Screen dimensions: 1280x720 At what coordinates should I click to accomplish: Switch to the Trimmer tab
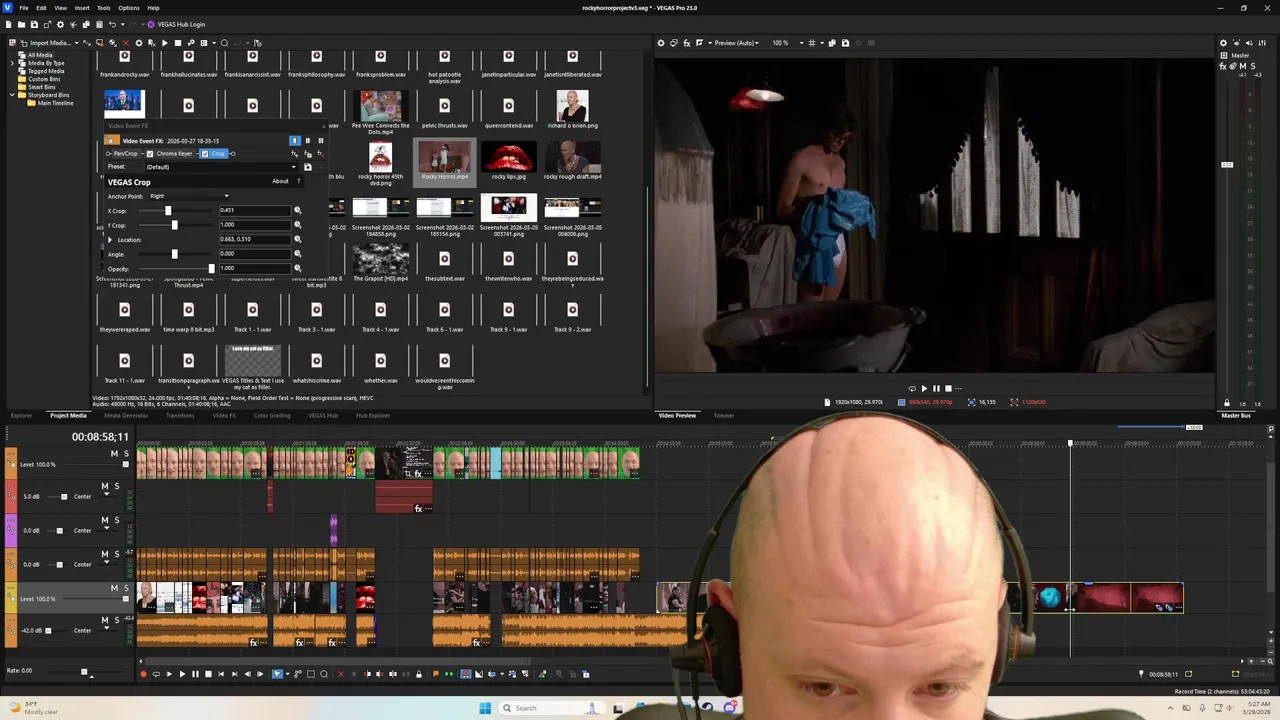click(723, 415)
